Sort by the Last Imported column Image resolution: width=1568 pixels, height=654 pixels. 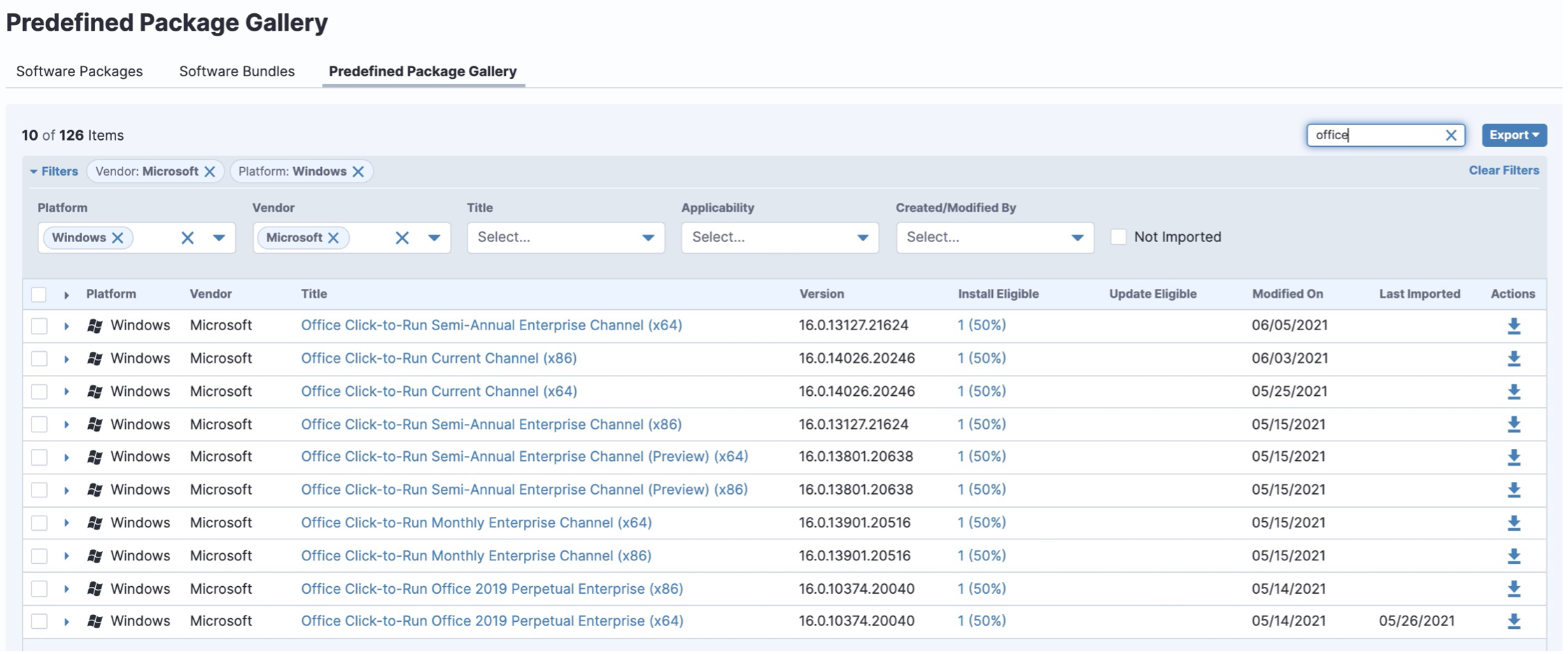tap(1420, 294)
